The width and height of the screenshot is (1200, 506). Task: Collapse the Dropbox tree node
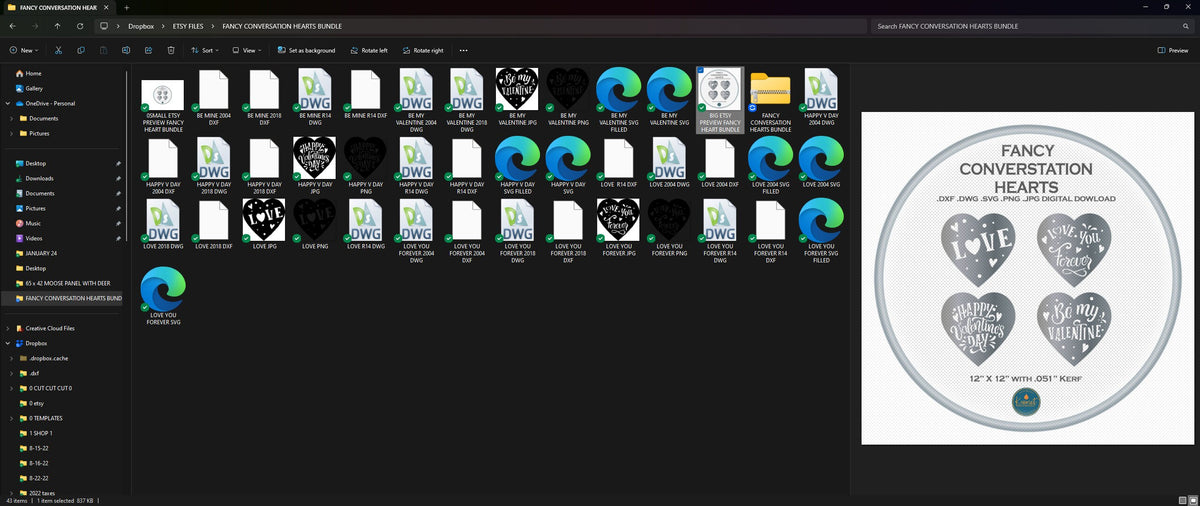point(9,343)
